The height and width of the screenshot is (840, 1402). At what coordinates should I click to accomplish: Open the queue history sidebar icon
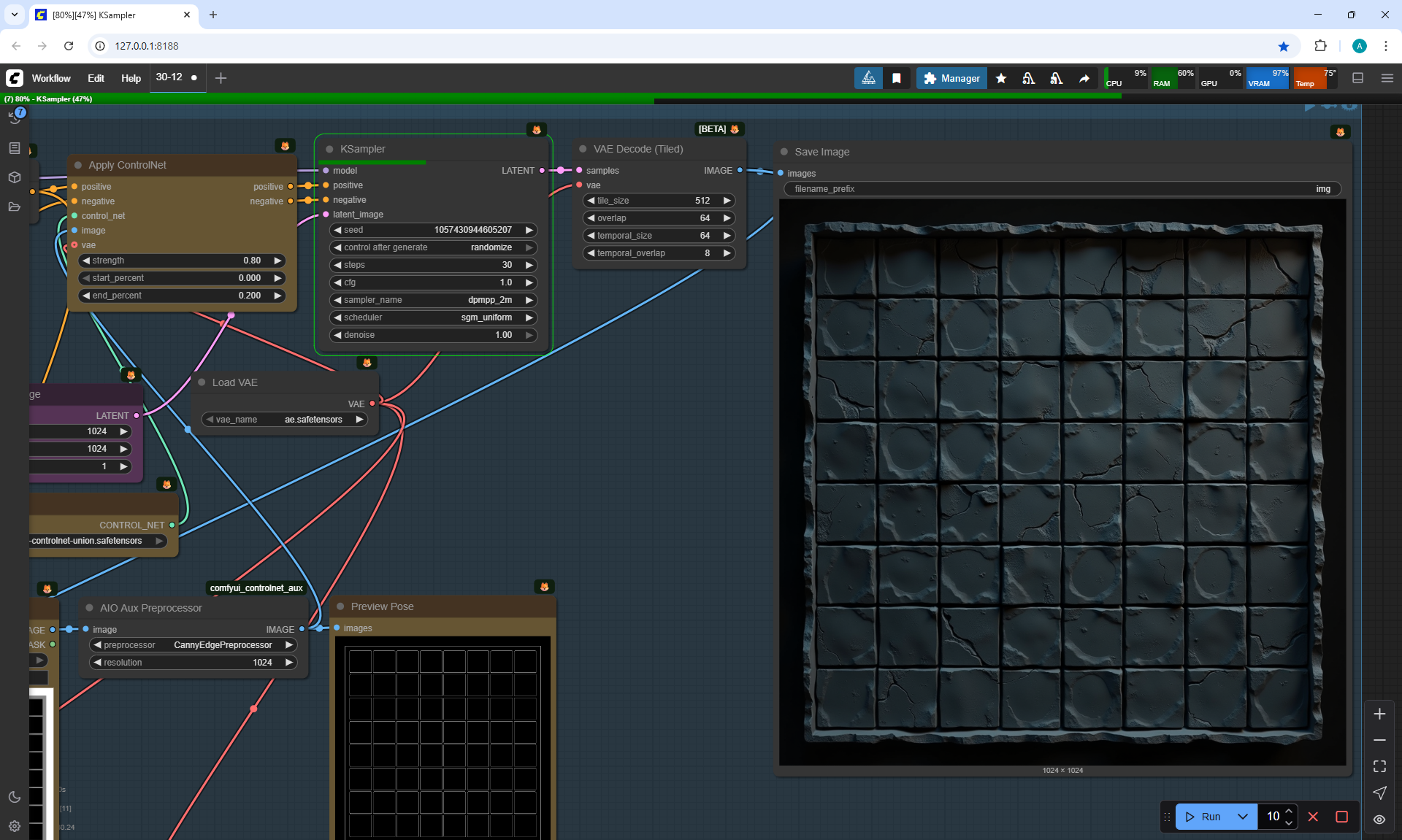(x=15, y=118)
